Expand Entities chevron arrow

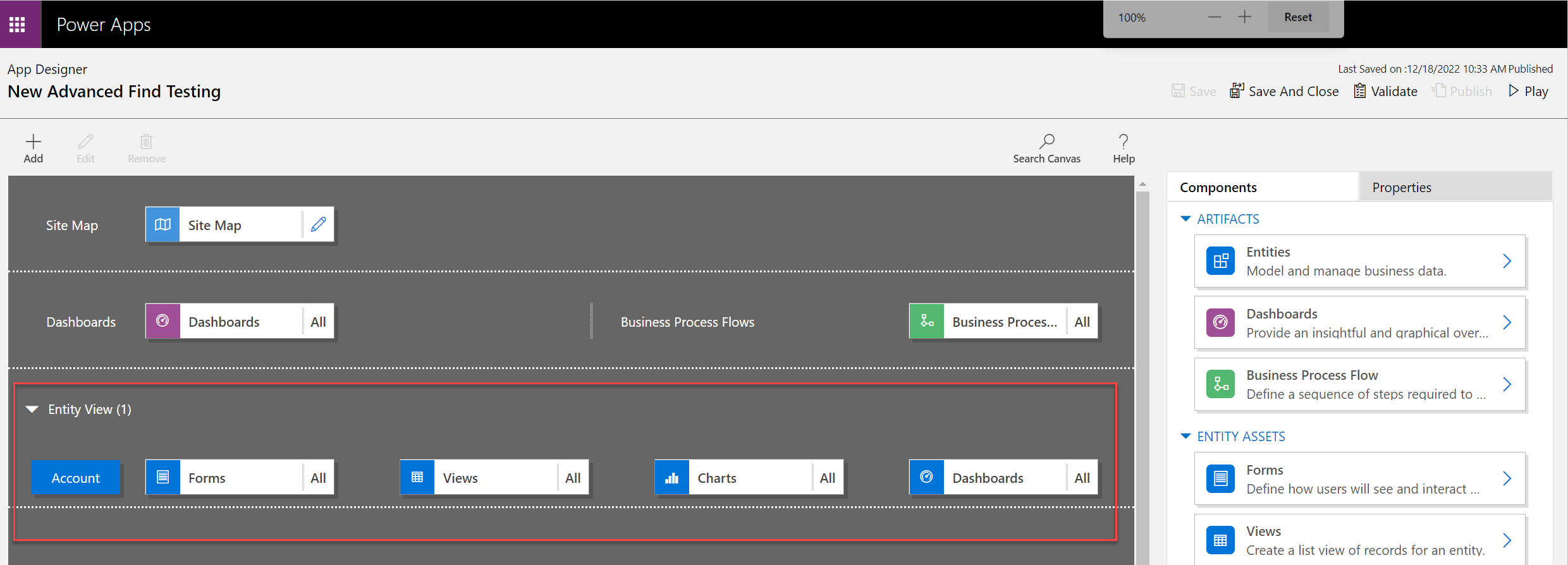1507,261
